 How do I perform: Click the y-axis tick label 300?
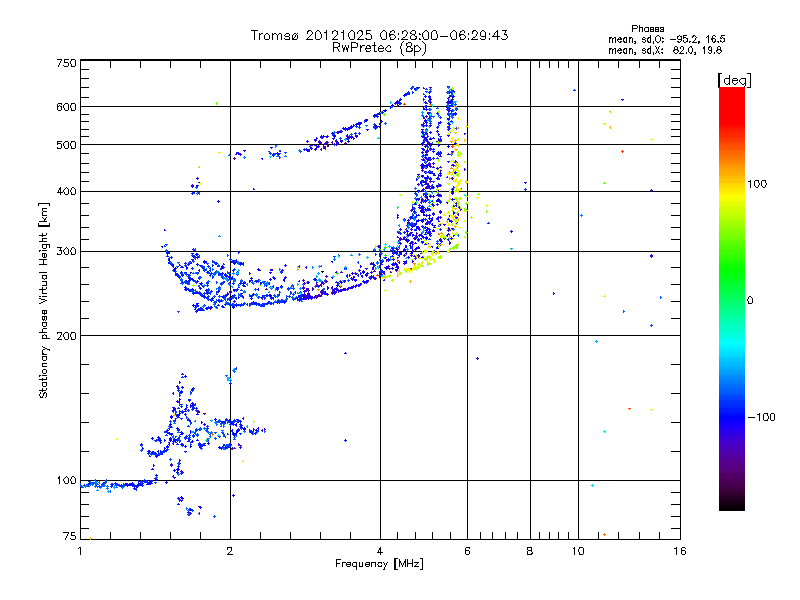point(66,252)
